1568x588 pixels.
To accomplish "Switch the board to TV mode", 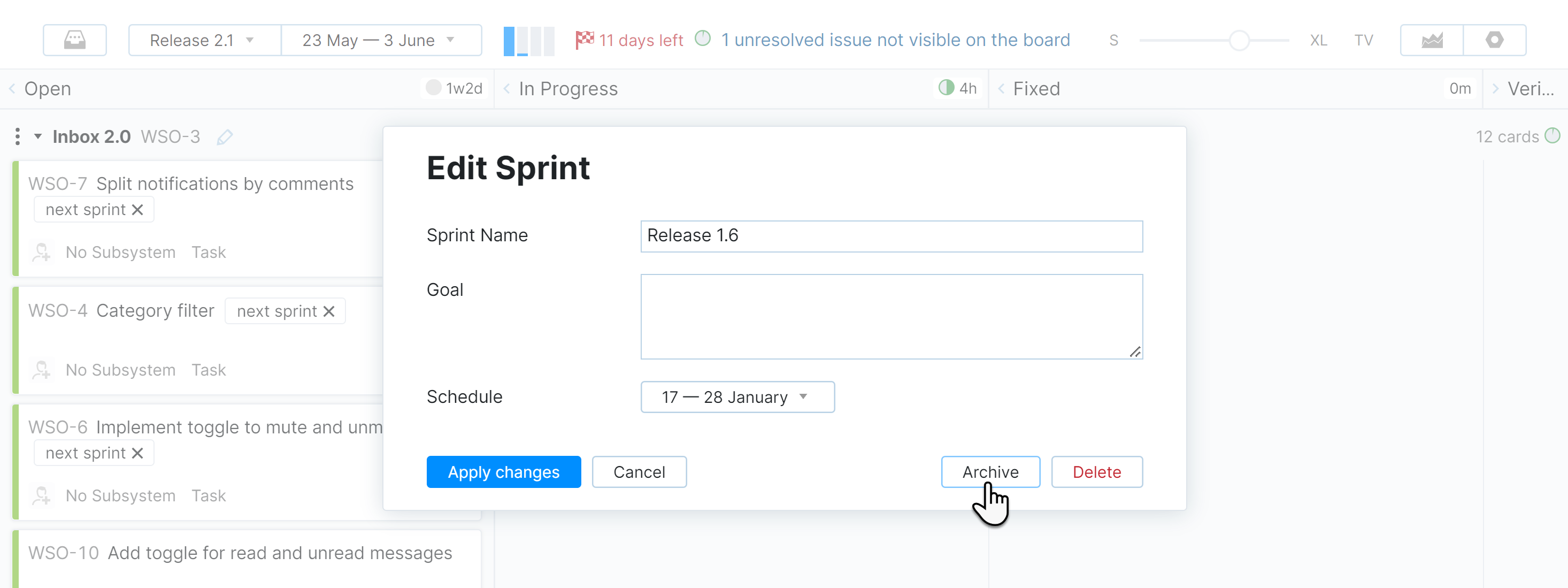I will tap(1364, 40).
